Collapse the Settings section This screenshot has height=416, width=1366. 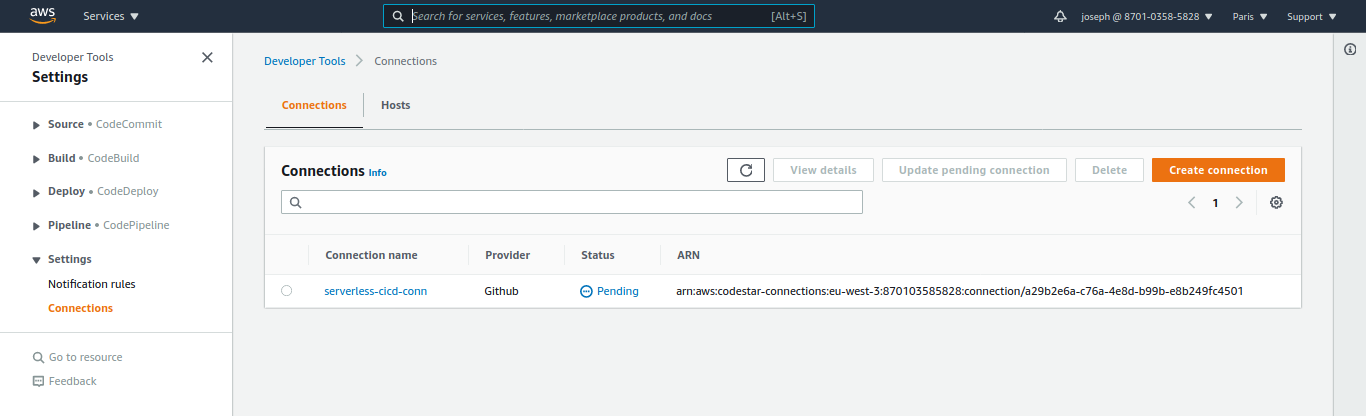(x=37, y=260)
